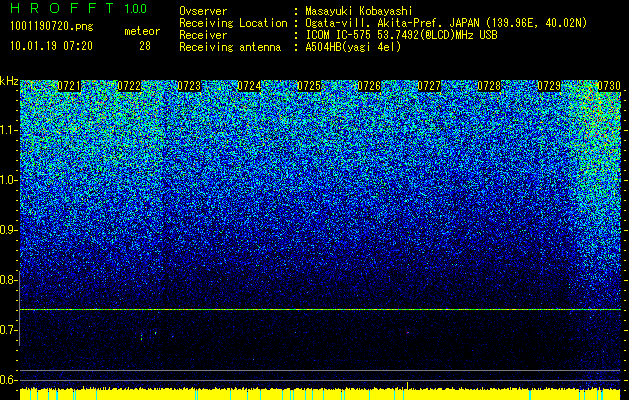Click the Receiver label
Screen dimensions: 629x400
click(x=203, y=35)
